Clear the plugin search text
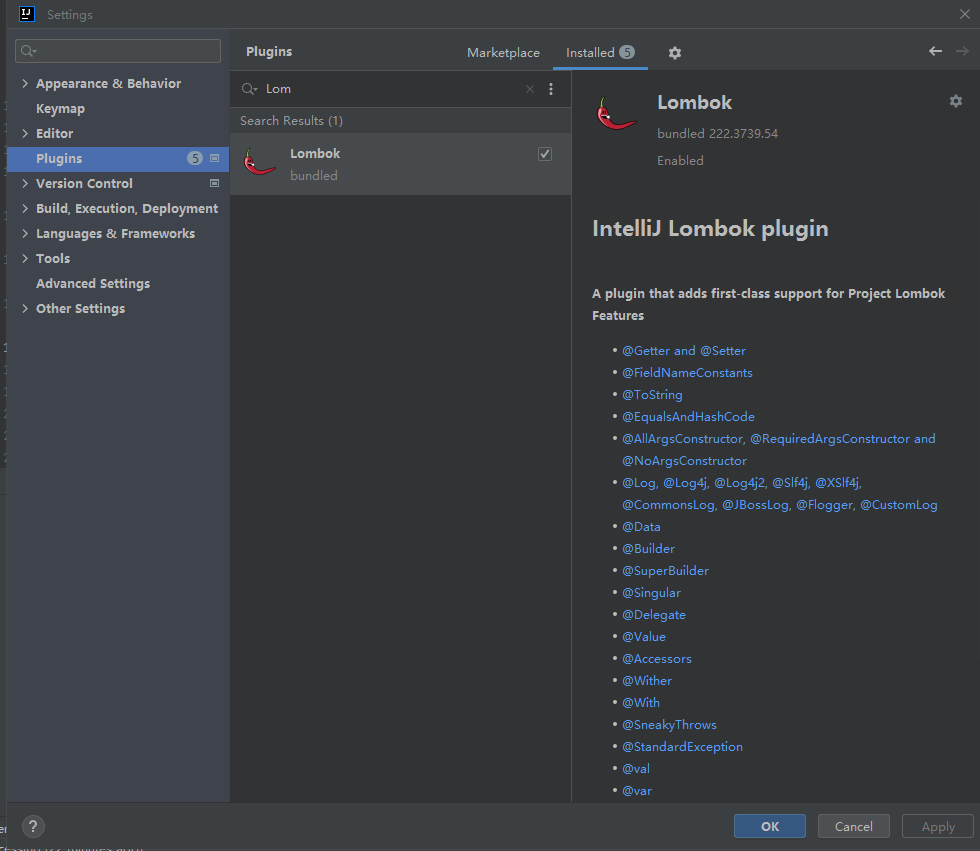This screenshot has height=851, width=980. click(529, 89)
